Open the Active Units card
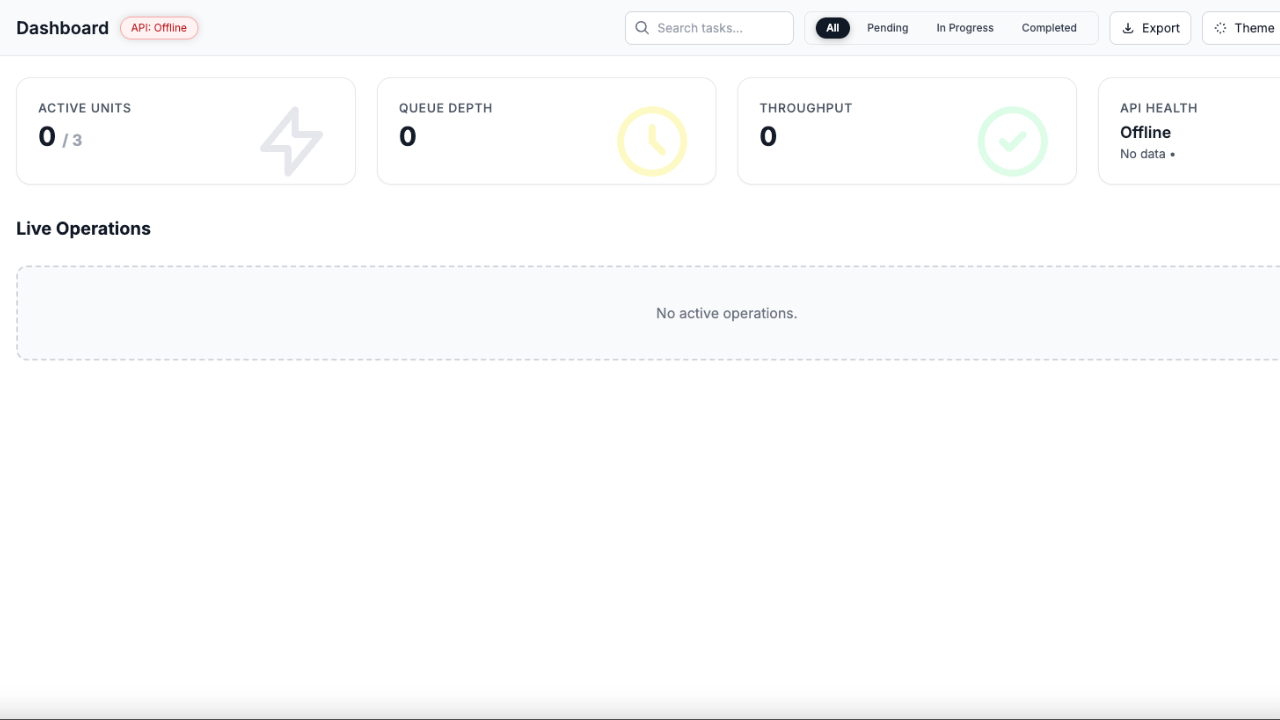This screenshot has width=1280, height=720. (x=186, y=131)
